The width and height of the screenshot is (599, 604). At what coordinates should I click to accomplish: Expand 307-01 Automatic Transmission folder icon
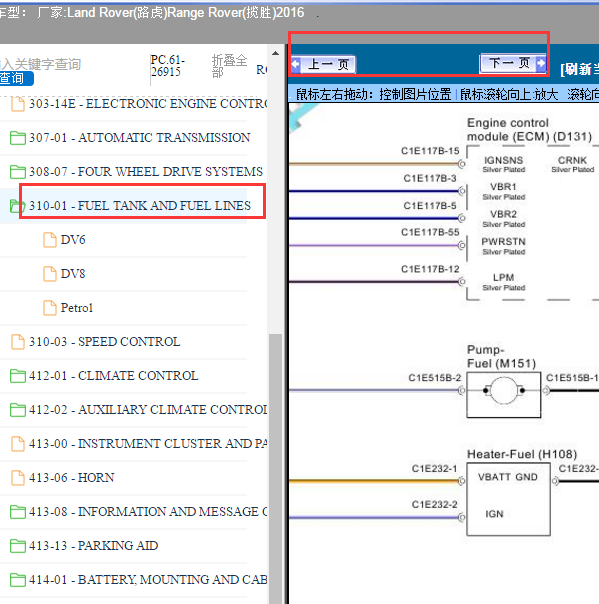pos(18,138)
